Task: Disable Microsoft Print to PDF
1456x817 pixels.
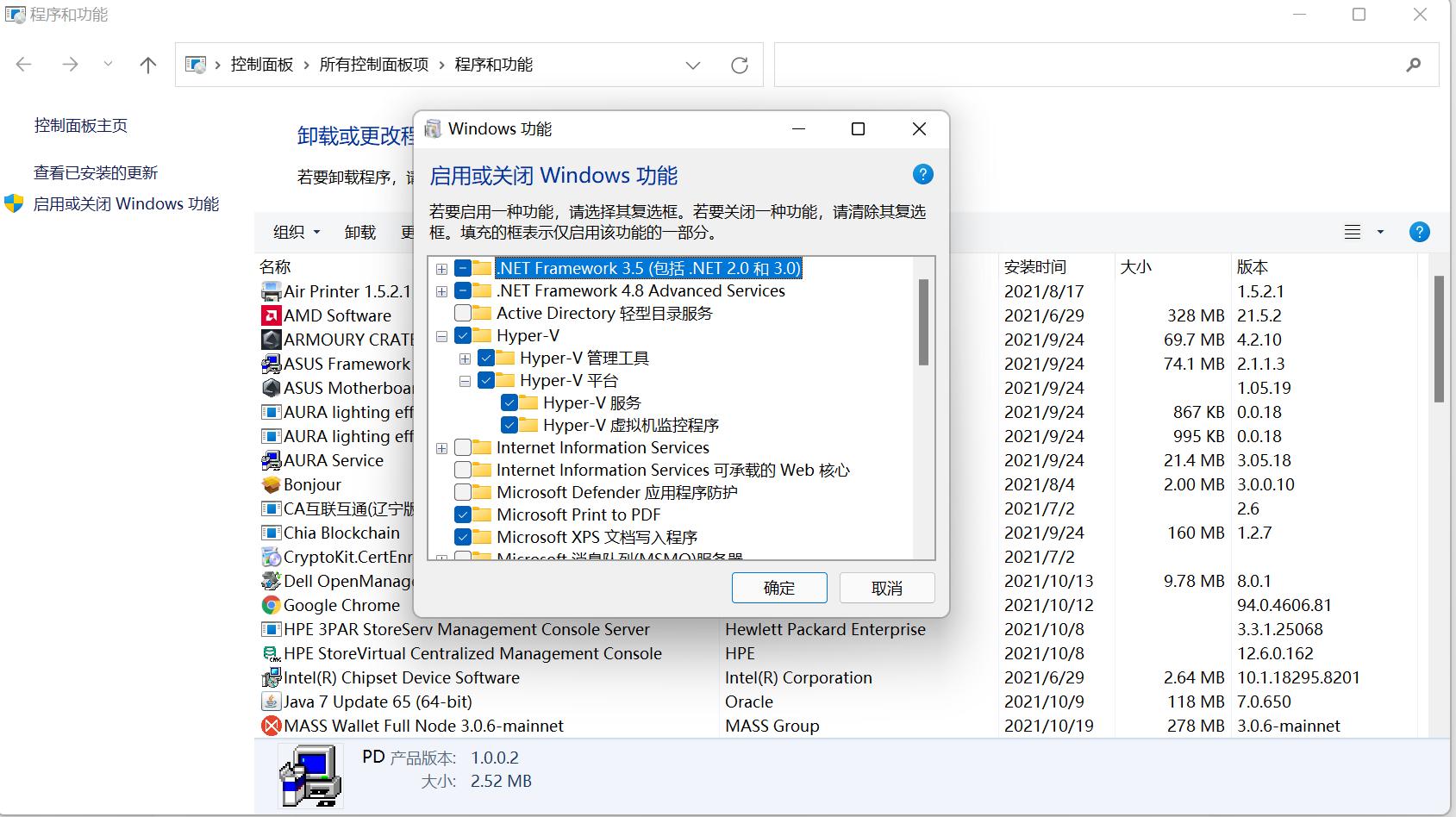Action: coord(465,514)
